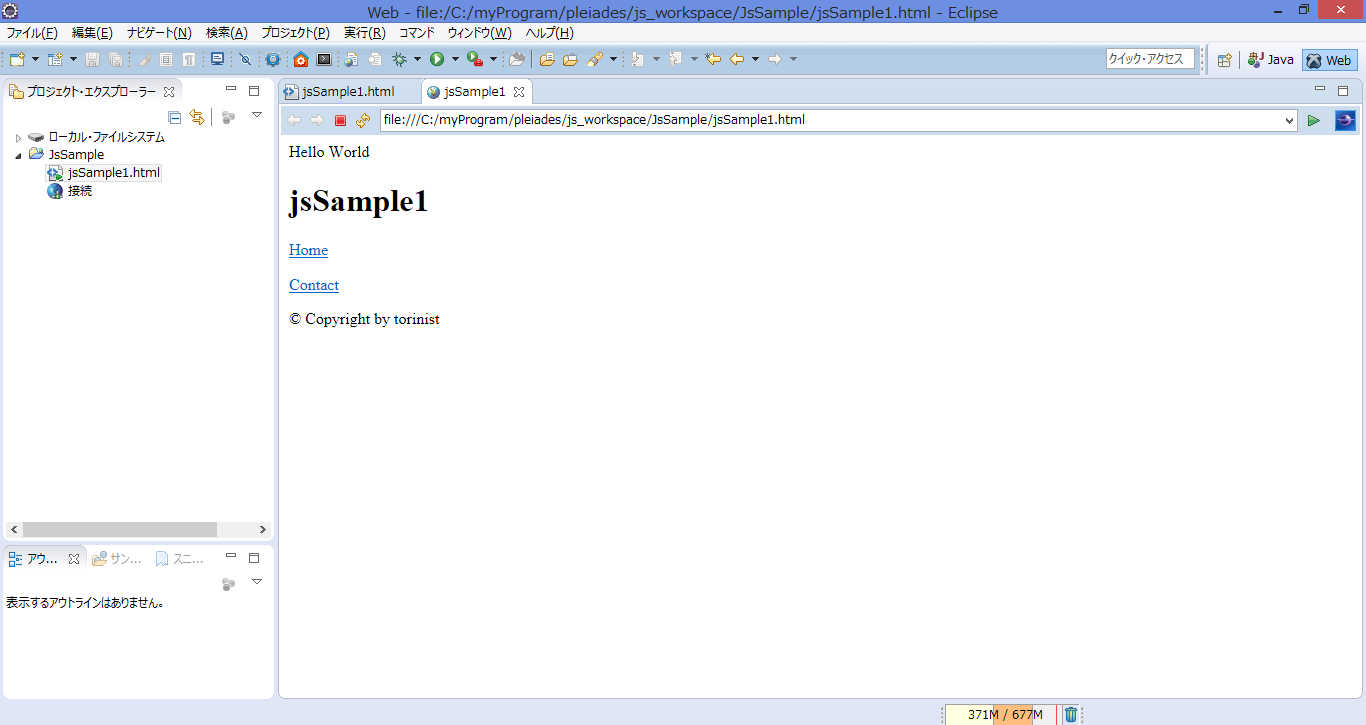Run garbage collection with the trash icon
This screenshot has width=1366, height=725.
[1070, 714]
